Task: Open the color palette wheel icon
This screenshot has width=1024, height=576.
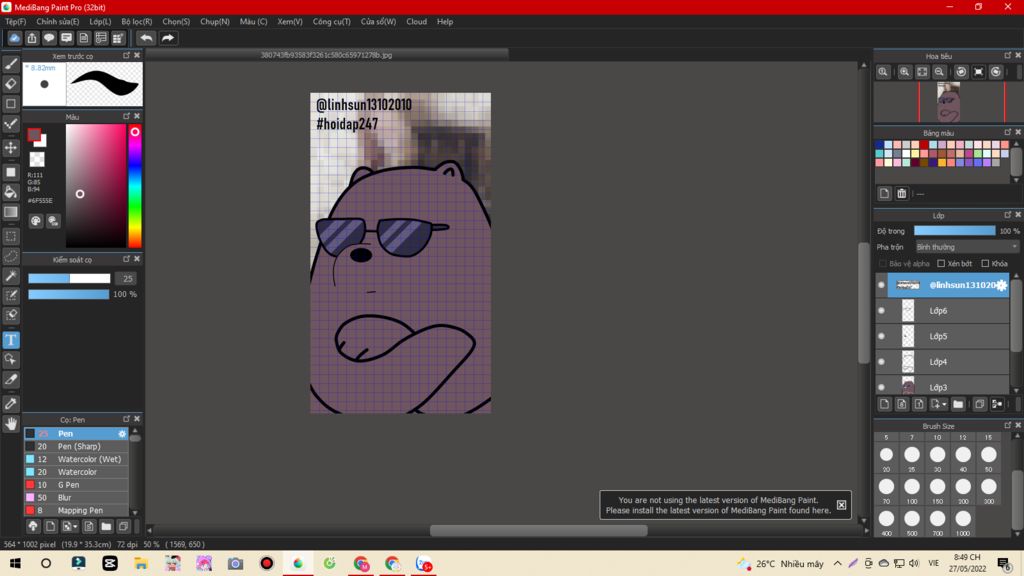Action: click(36, 221)
